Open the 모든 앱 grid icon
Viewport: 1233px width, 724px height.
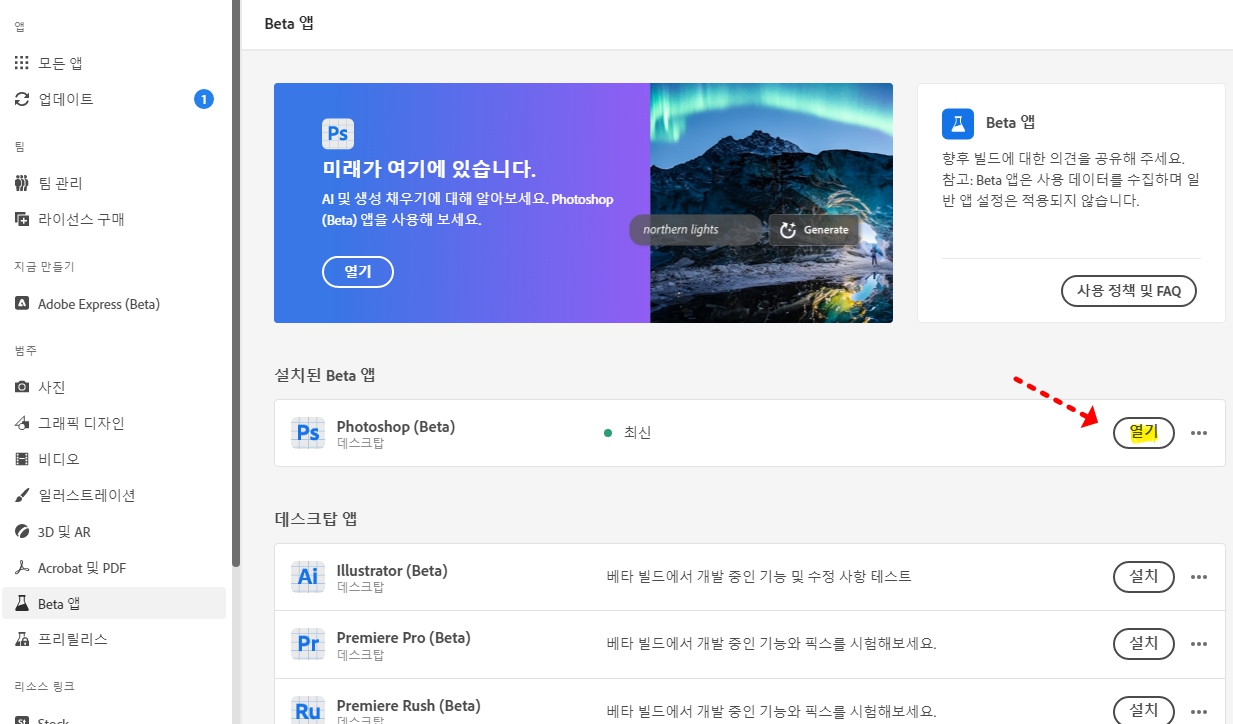[x=22, y=63]
